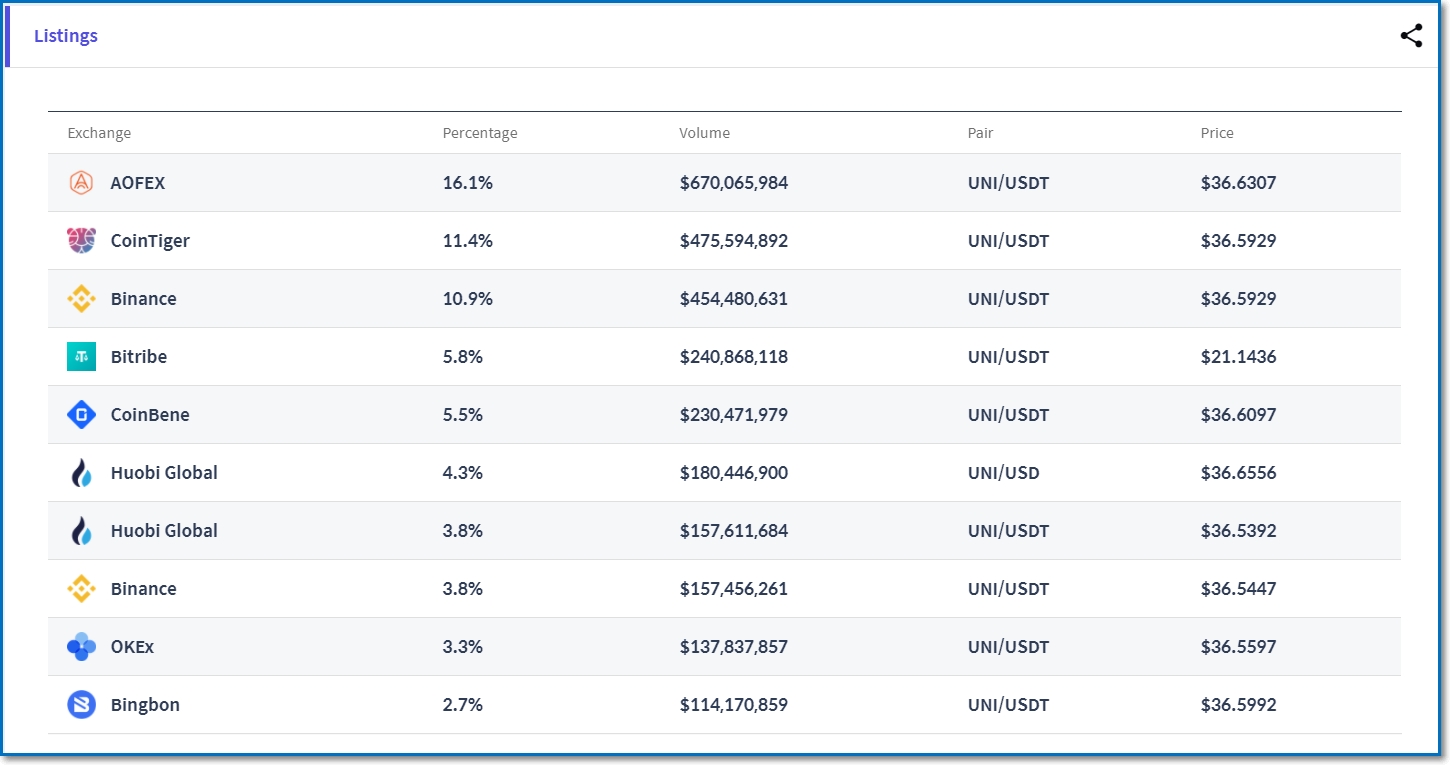The height and width of the screenshot is (765, 1450).
Task: Click the OKEx volume $137,837,857
Action: click(733, 647)
